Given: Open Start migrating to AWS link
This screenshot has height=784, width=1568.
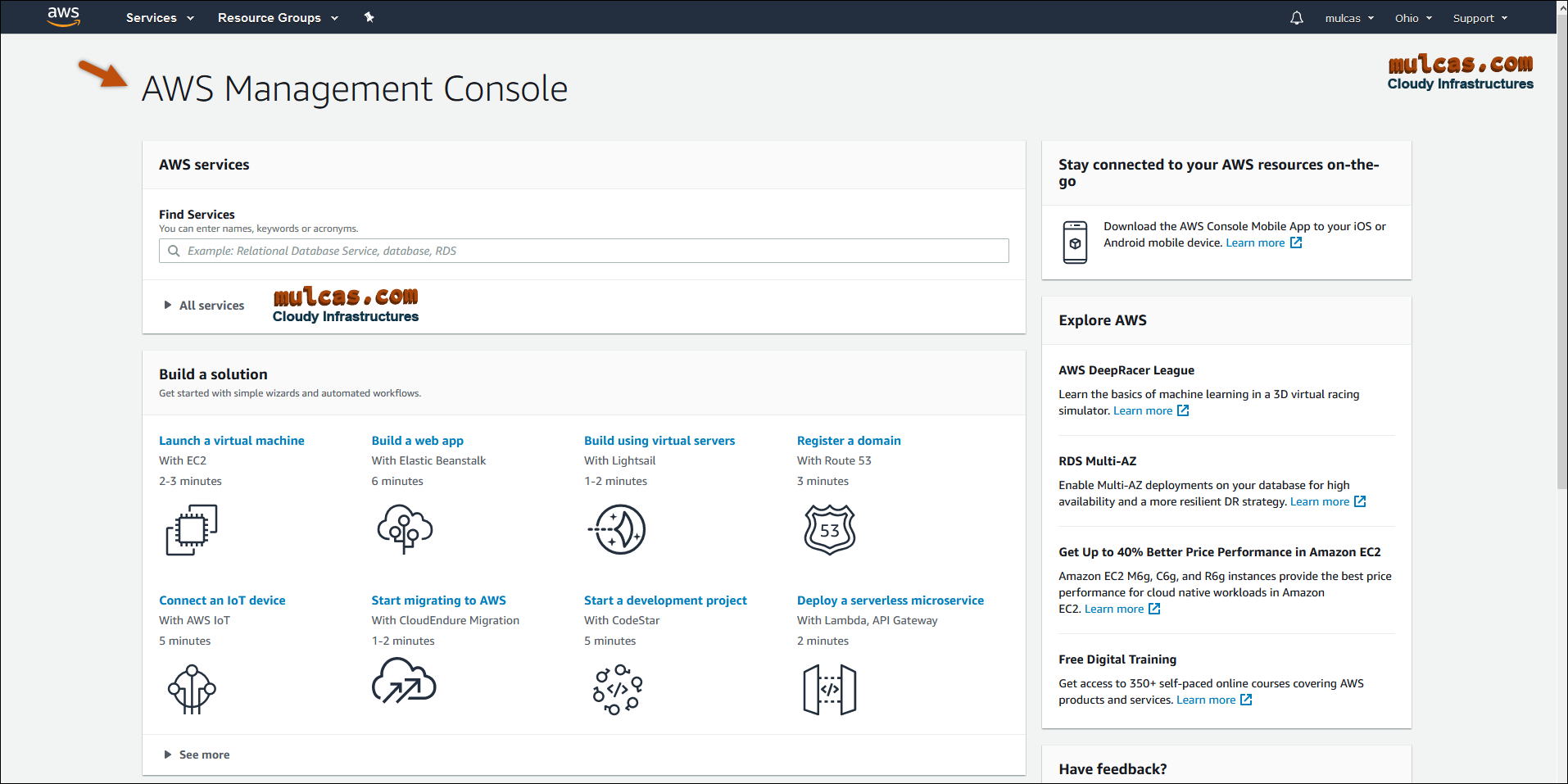Looking at the screenshot, I should coord(438,600).
